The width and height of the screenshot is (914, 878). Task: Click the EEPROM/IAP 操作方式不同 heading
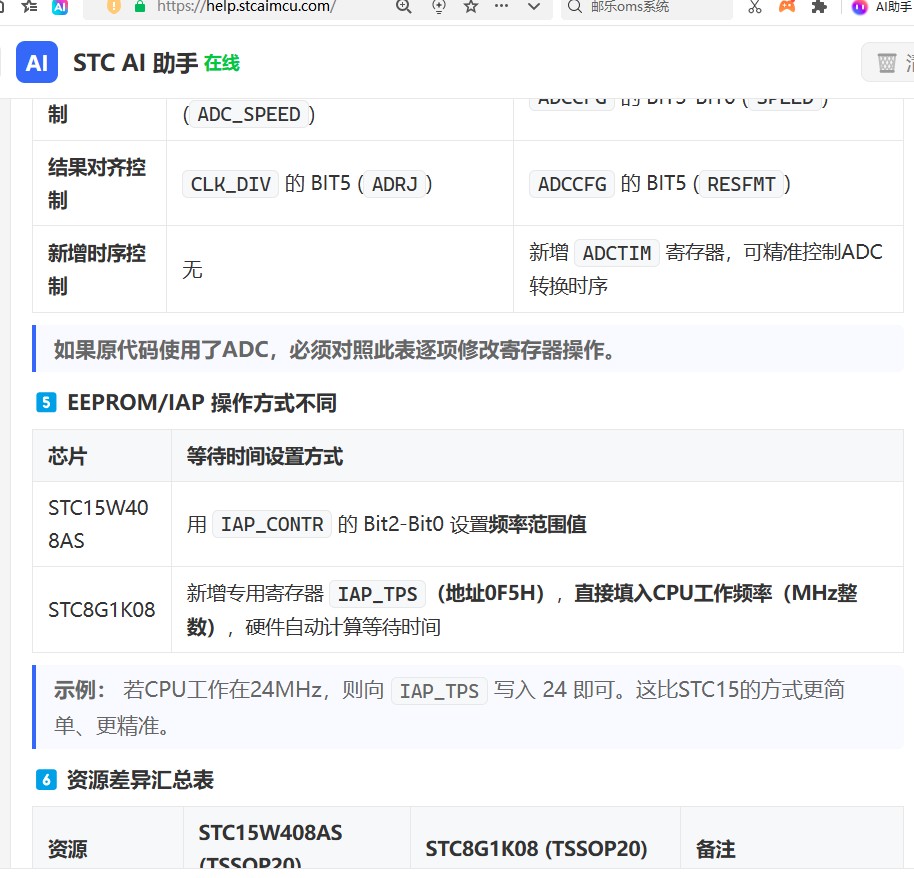click(x=202, y=402)
